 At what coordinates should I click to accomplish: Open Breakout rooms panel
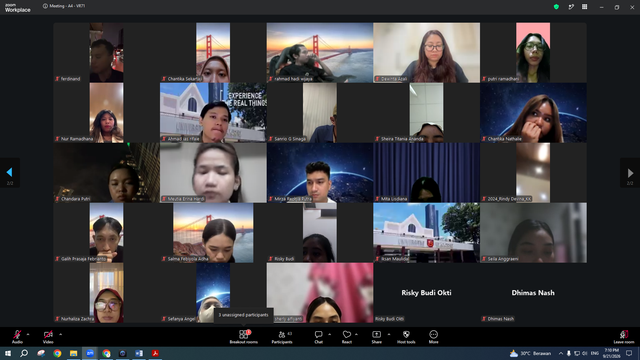click(243, 336)
